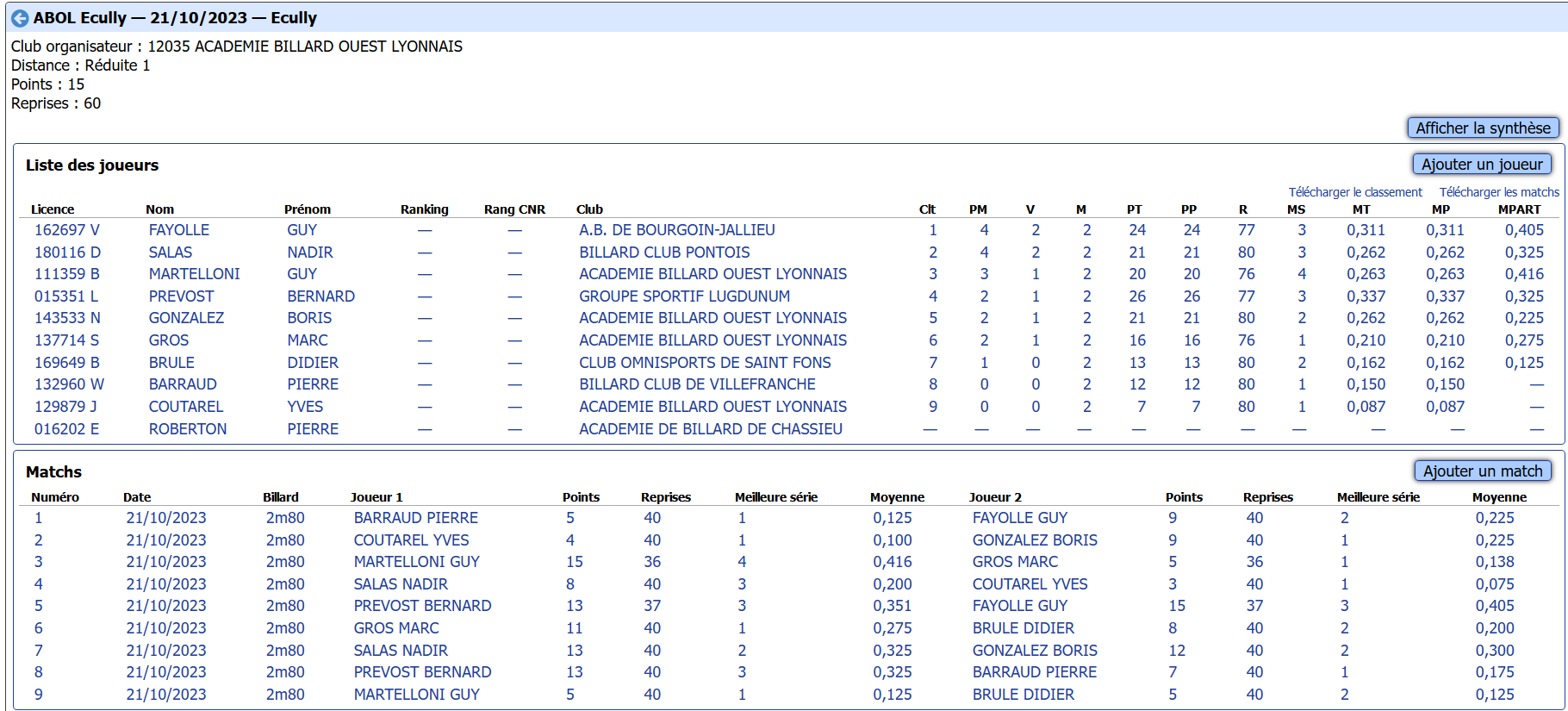The image size is (1568, 711).
Task: Click GROS MARC as Joueur 1 in match 6
Action: click(396, 628)
